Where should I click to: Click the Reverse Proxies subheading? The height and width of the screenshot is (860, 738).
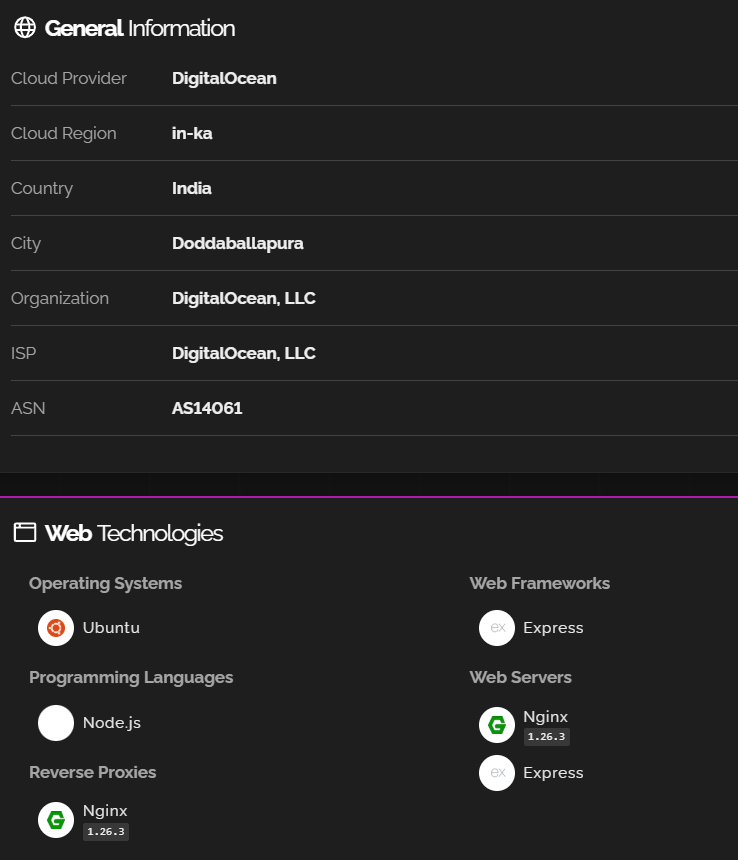coord(93,772)
